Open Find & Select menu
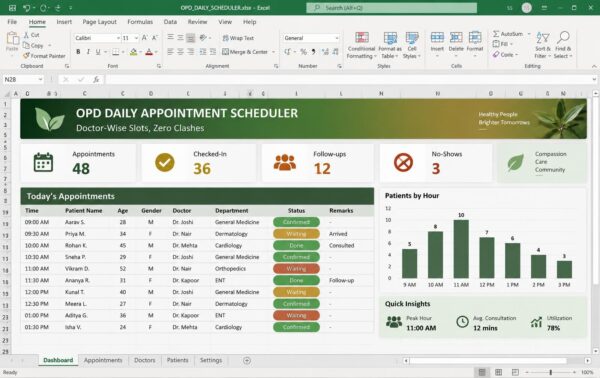 (x=563, y=45)
